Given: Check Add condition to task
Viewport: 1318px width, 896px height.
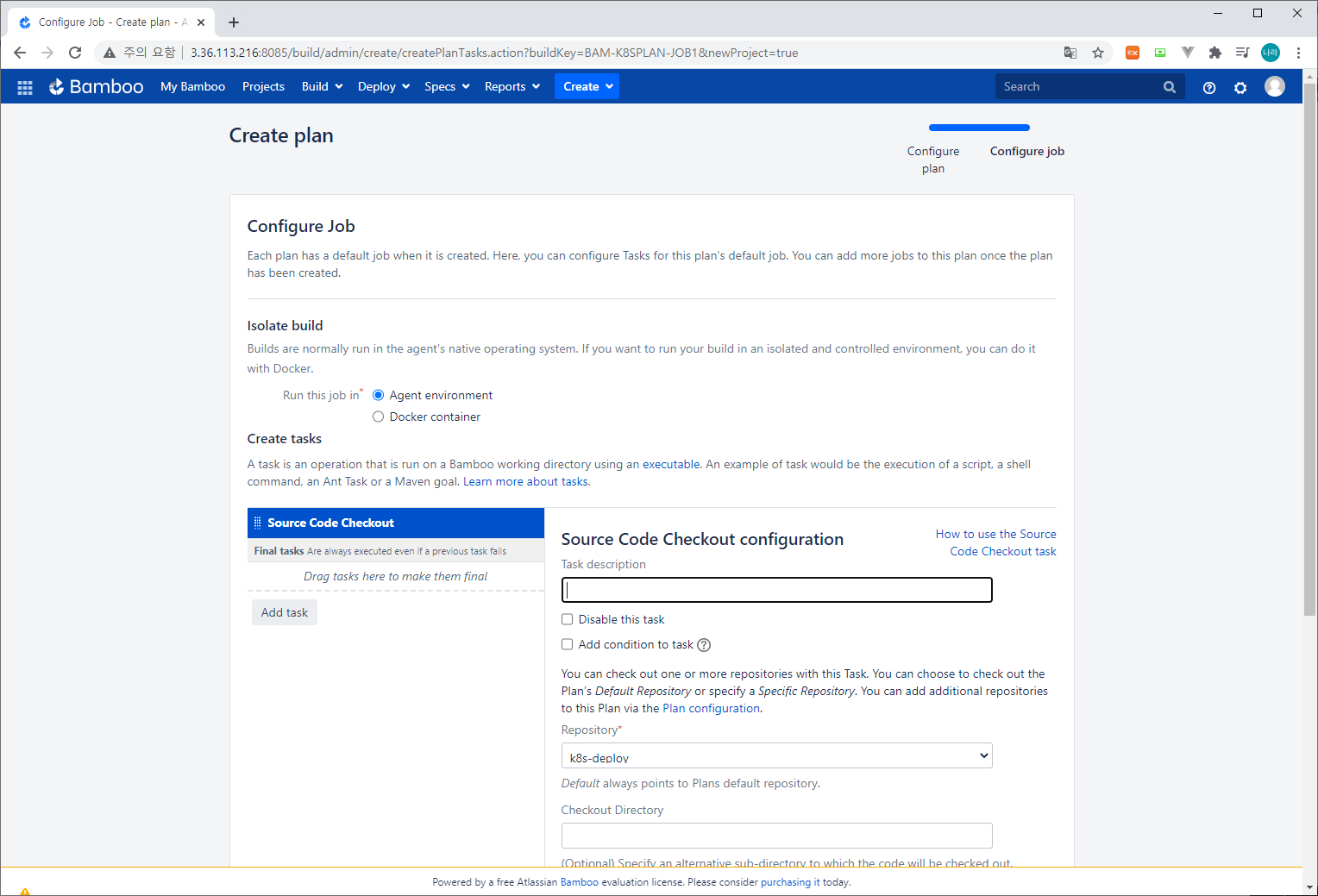Looking at the screenshot, I should pyautogui.click(x=568, y=644).
